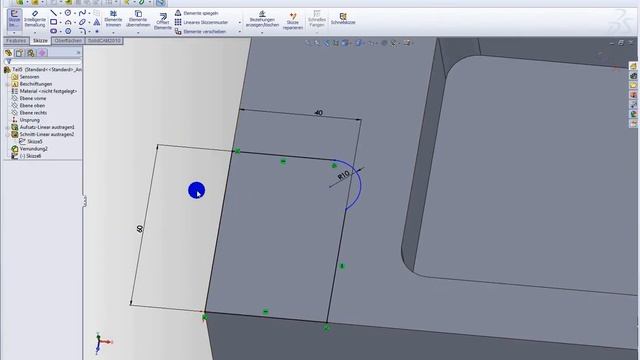Select (-) Skizze8 in feature tree
Viewport: 640px width, 360px height.
(x=30, y=156)
